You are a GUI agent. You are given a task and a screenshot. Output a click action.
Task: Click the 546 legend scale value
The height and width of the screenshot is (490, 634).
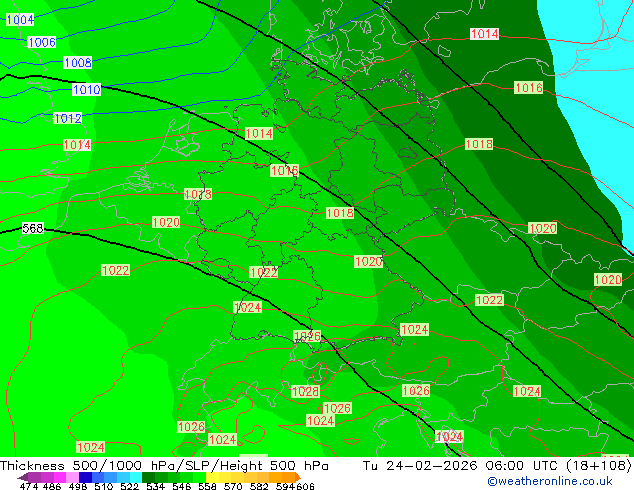[182, 486]
